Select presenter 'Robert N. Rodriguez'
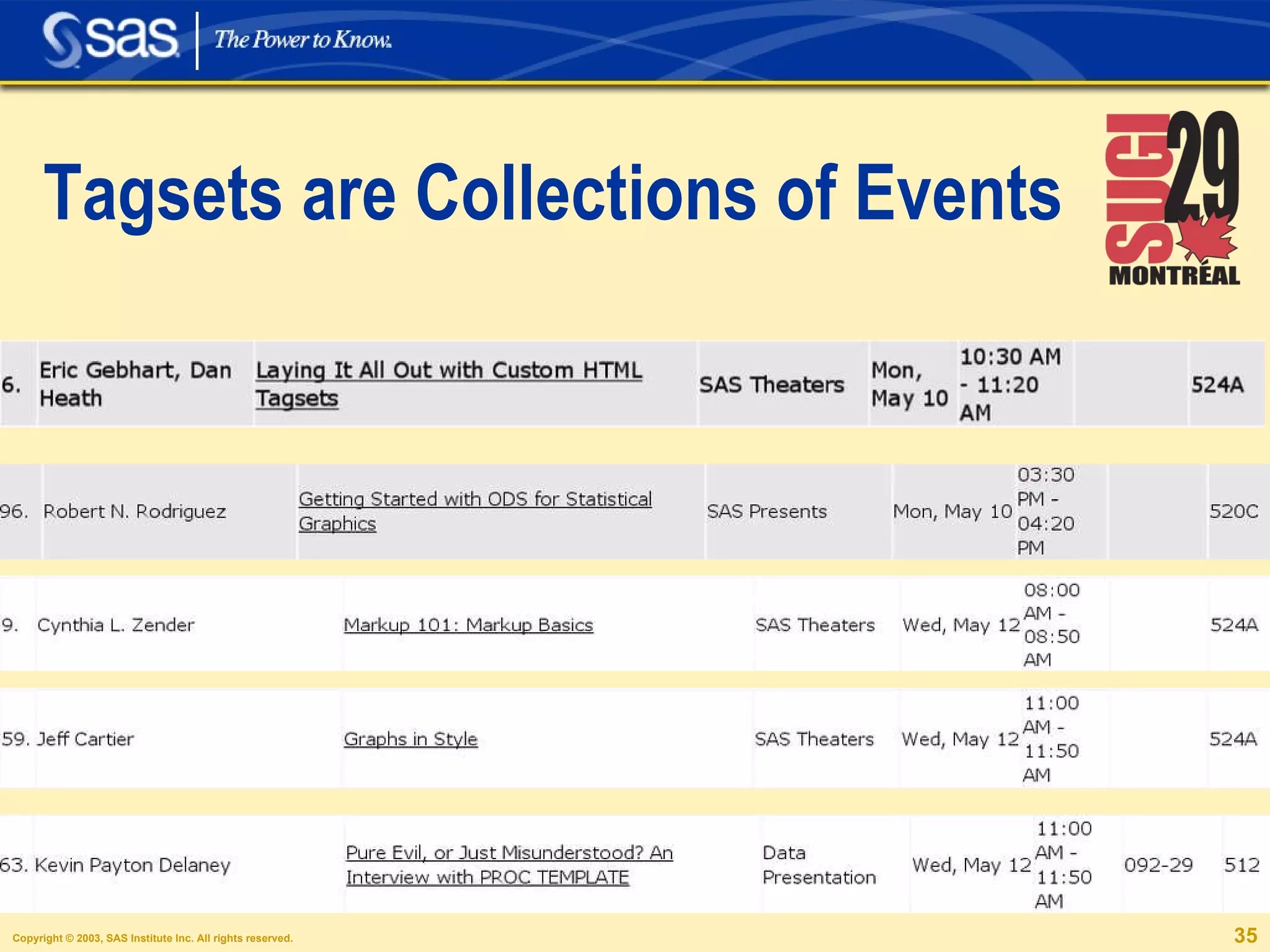This screenshot has height=952, width=1270. [135, 511]
